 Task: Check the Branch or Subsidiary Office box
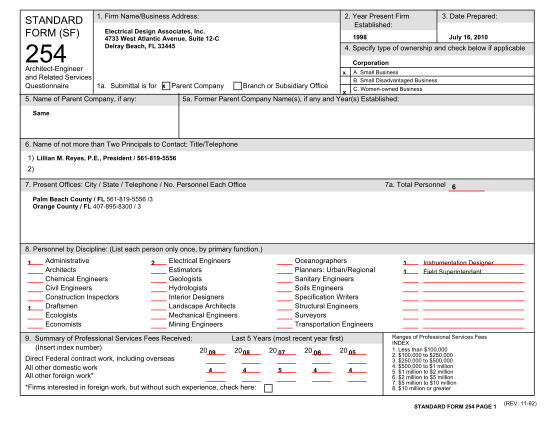[237, 86]
